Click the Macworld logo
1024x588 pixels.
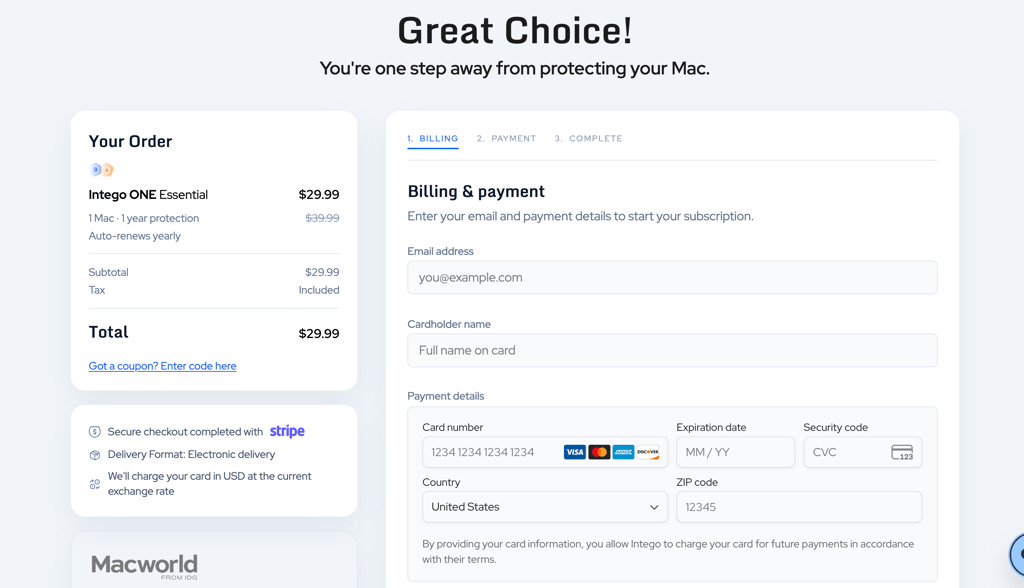[x=144, y=566]
